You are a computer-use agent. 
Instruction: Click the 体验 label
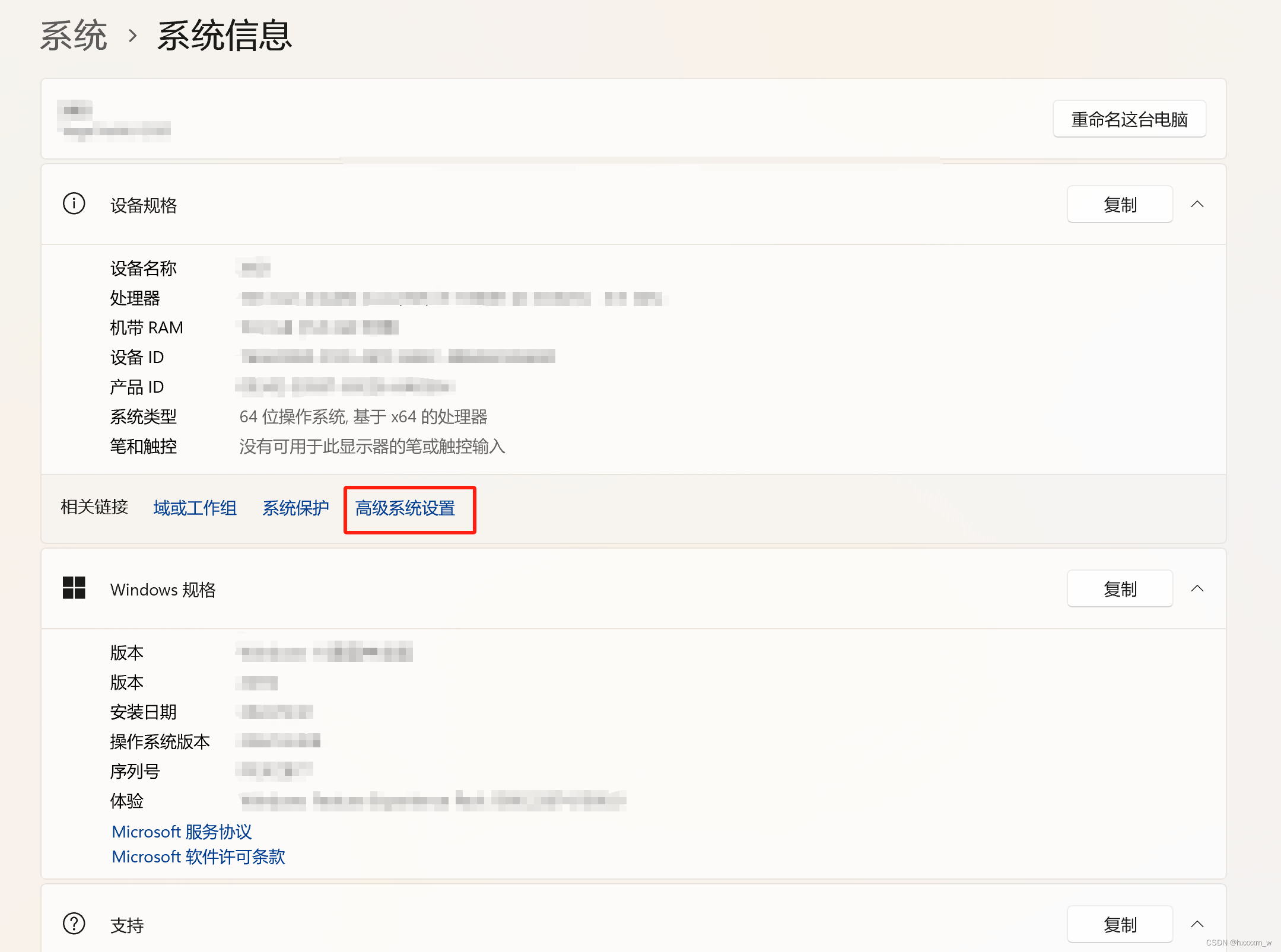[x=127, y=801]
